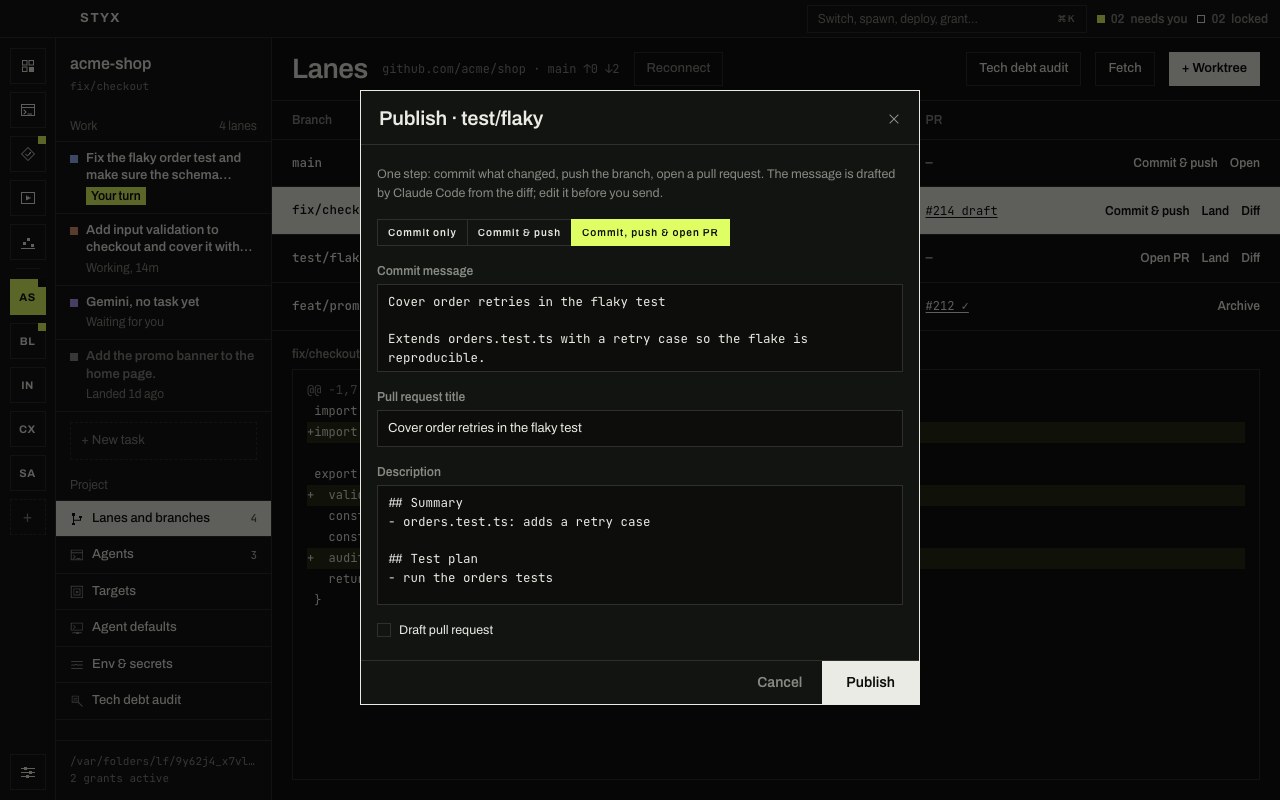The height and width of the screenshot is (800, 1280).
Task: Switch to the SA project tile
Action: (27, 473)
